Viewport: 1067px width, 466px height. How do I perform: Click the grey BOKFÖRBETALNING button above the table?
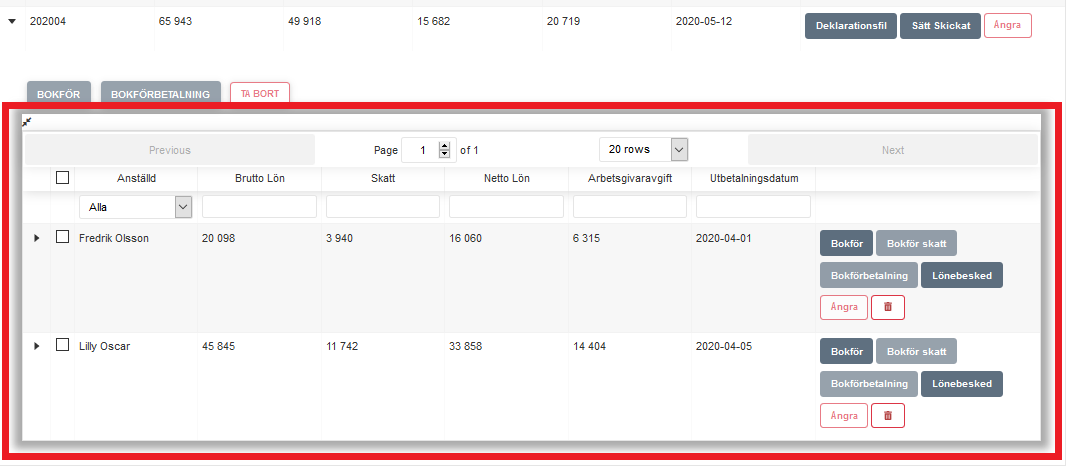click(160, 94)
